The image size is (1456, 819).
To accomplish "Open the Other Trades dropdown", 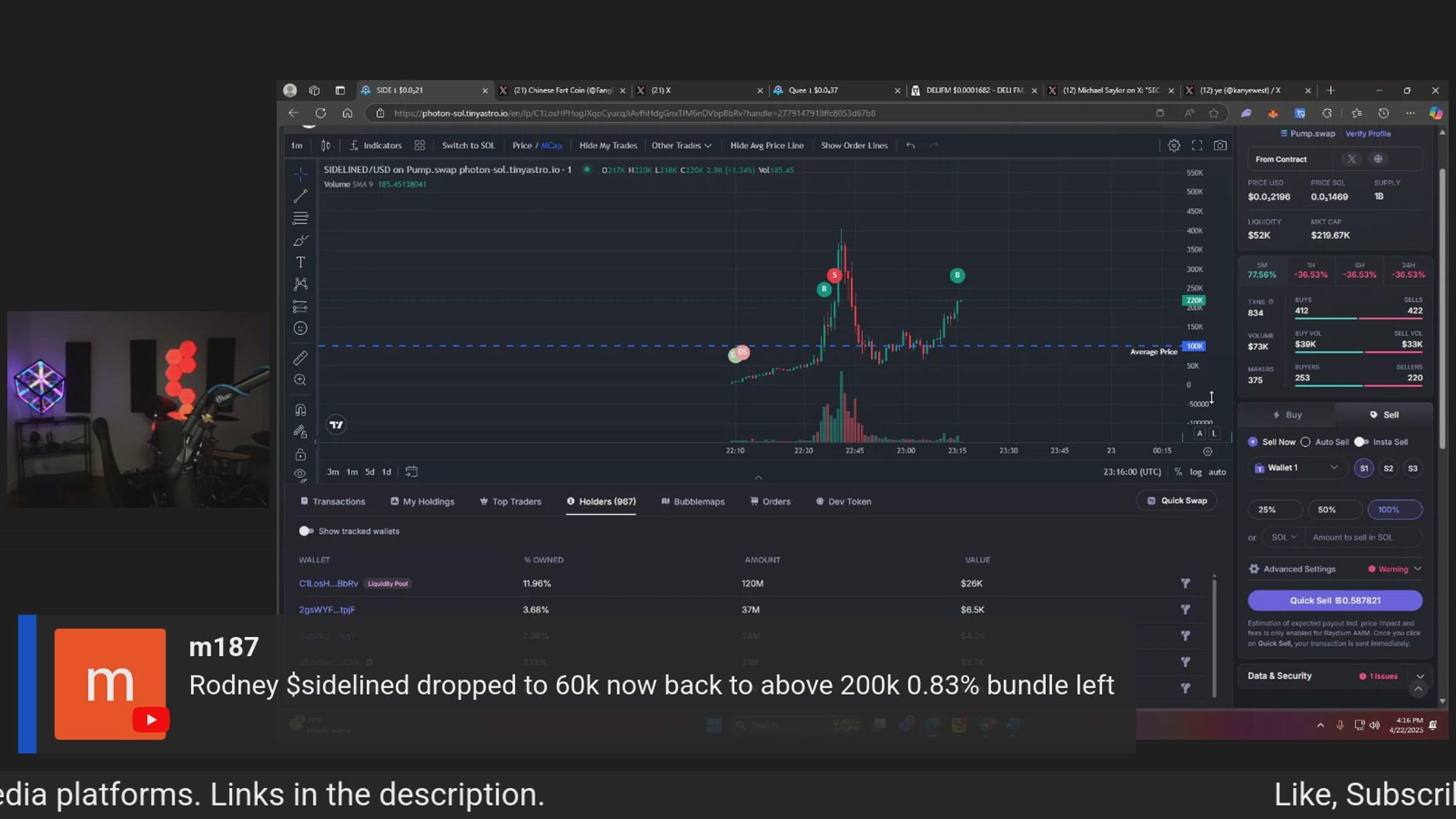I will click(x=681, y=146).
